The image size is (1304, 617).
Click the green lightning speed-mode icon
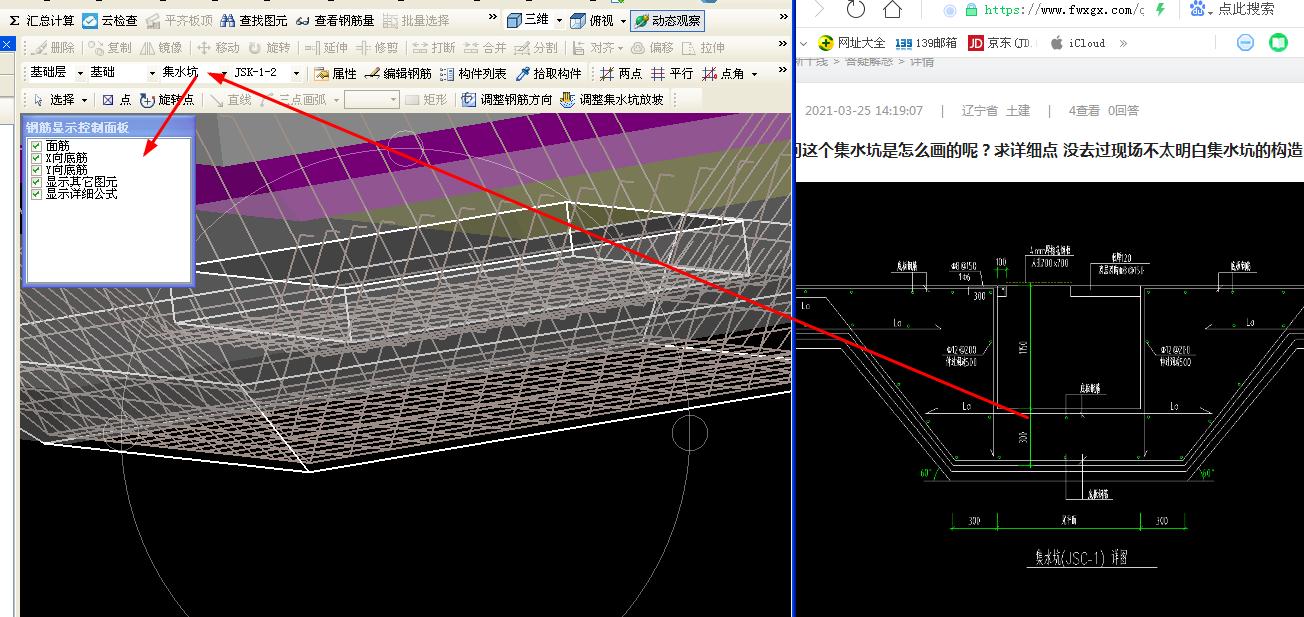point(1159,10)
